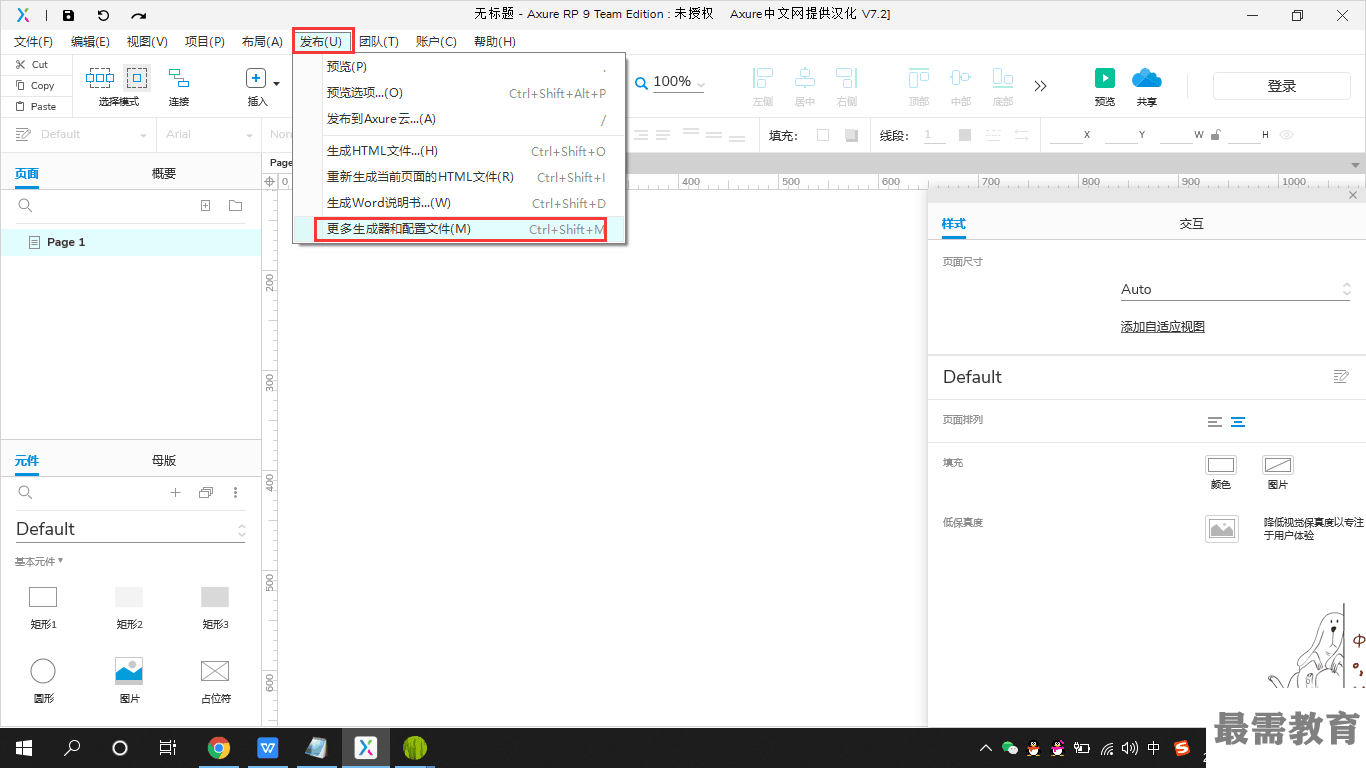The width and height of the screenshot is (1366, 768).
Task: Click the 添加自适应视图 link
Action: pyautogui.click(x=1163, y=327)
